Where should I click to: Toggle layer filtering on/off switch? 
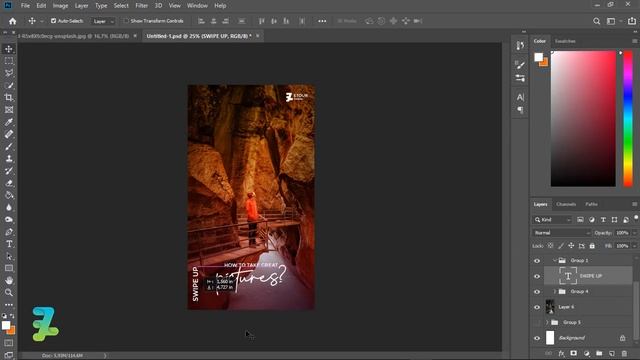click(x=636, y=218)
